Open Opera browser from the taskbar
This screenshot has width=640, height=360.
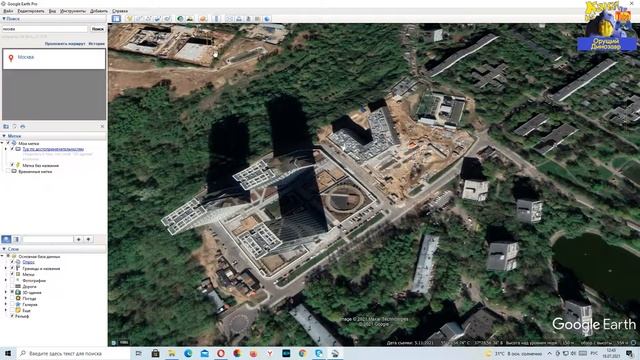[x=221, y=353]
